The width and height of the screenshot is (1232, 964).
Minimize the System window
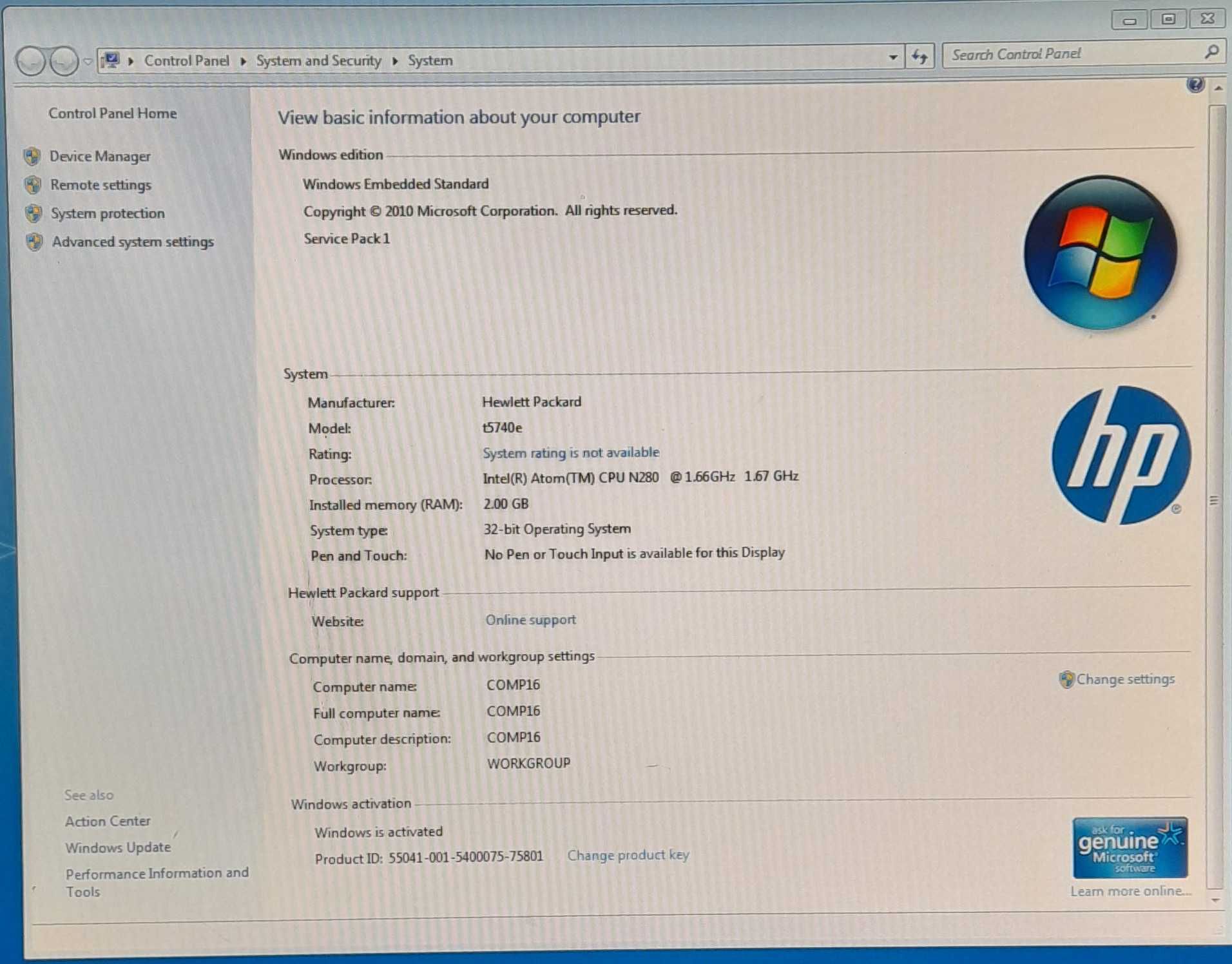(1128, 20)
